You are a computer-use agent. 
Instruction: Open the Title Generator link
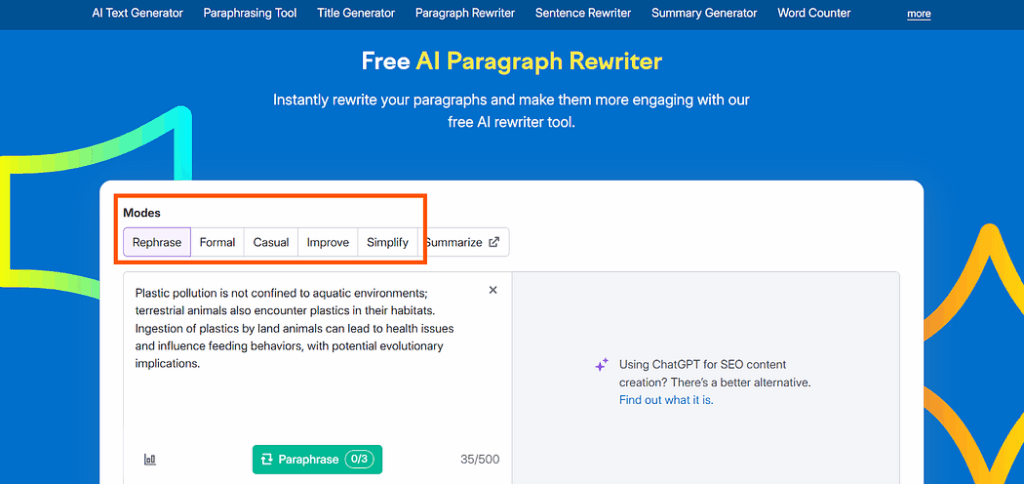(356, 13)
